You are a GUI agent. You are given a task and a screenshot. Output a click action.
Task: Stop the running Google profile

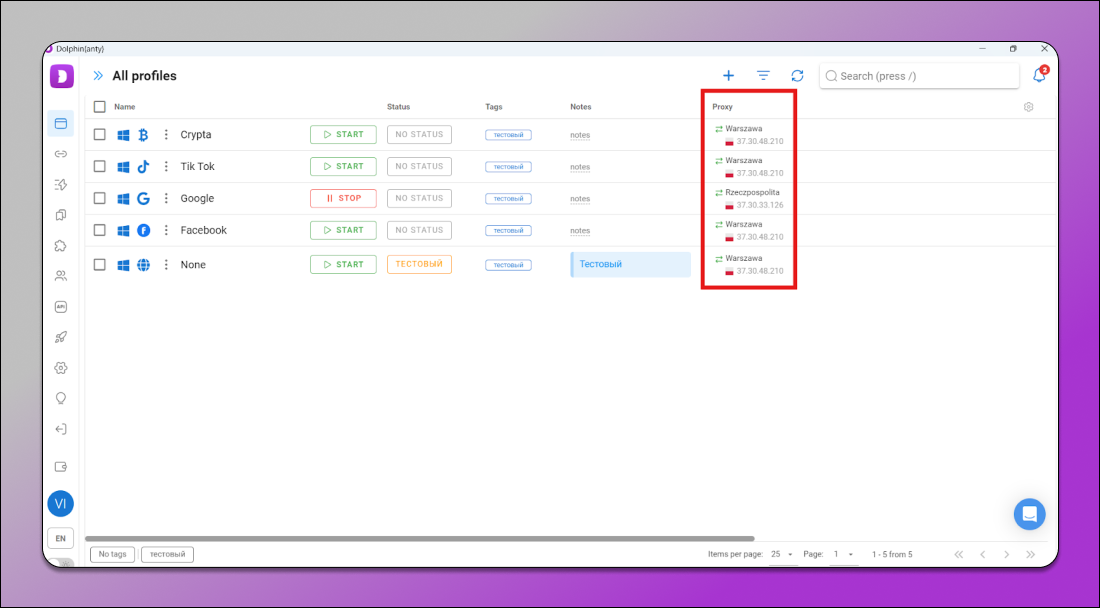click(x=343, y=198)
